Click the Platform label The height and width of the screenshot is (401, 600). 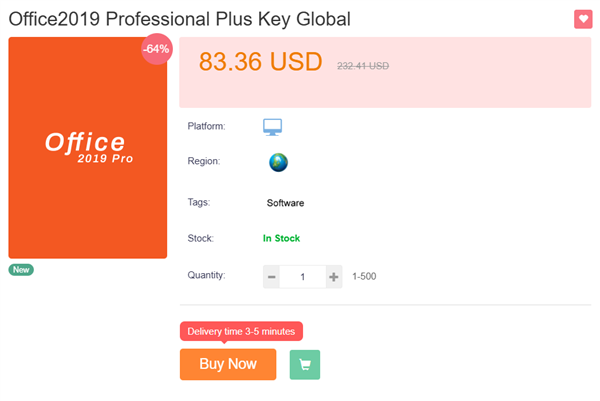tap(206, 127)
